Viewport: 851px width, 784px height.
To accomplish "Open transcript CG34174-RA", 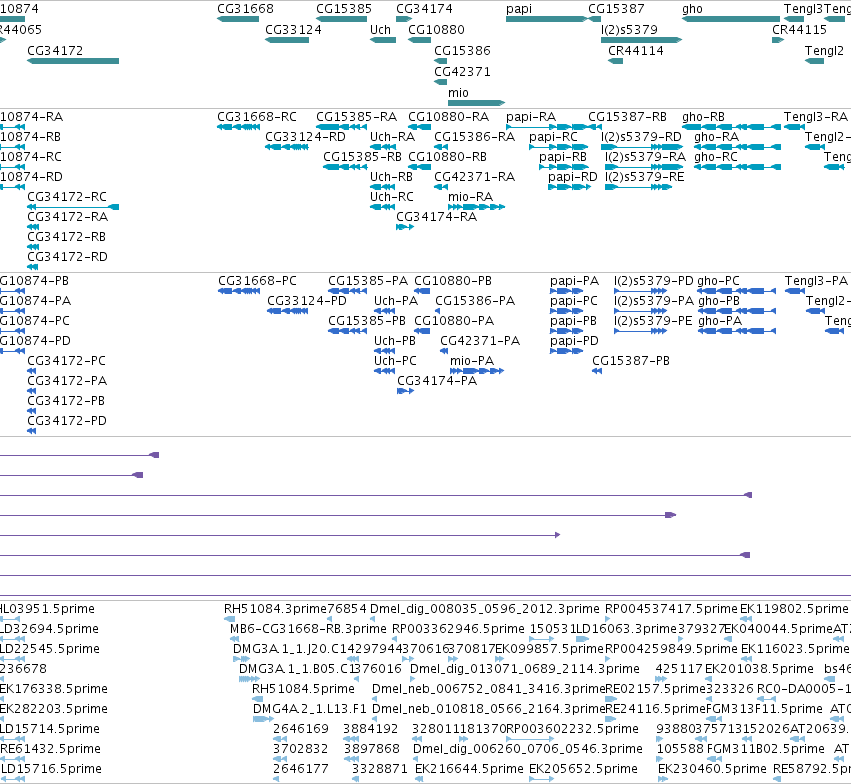I will click(x=436, y=218).
